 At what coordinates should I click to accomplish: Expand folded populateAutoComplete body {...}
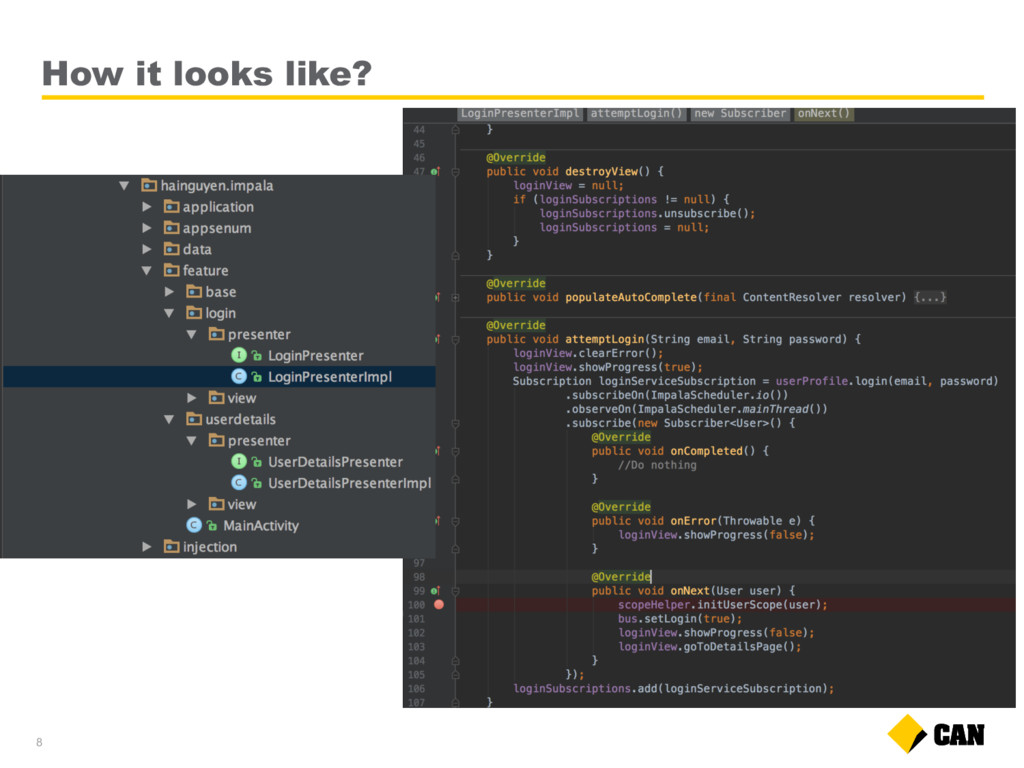930,298
